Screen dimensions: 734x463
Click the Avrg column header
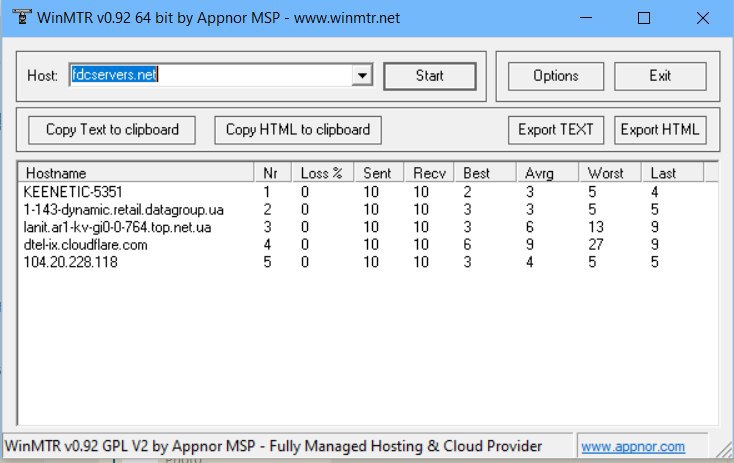548,173
